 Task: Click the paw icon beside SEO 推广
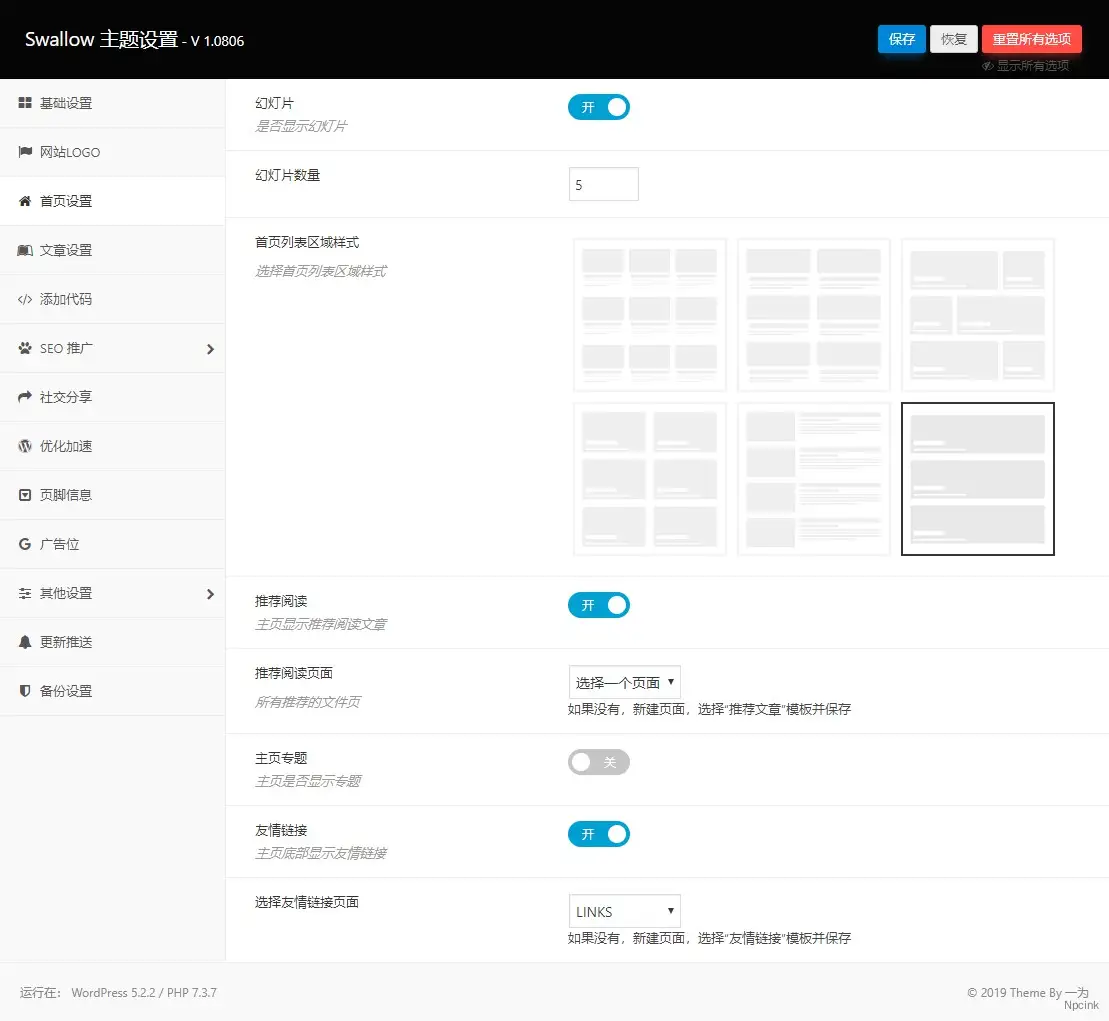click(25, 348)
